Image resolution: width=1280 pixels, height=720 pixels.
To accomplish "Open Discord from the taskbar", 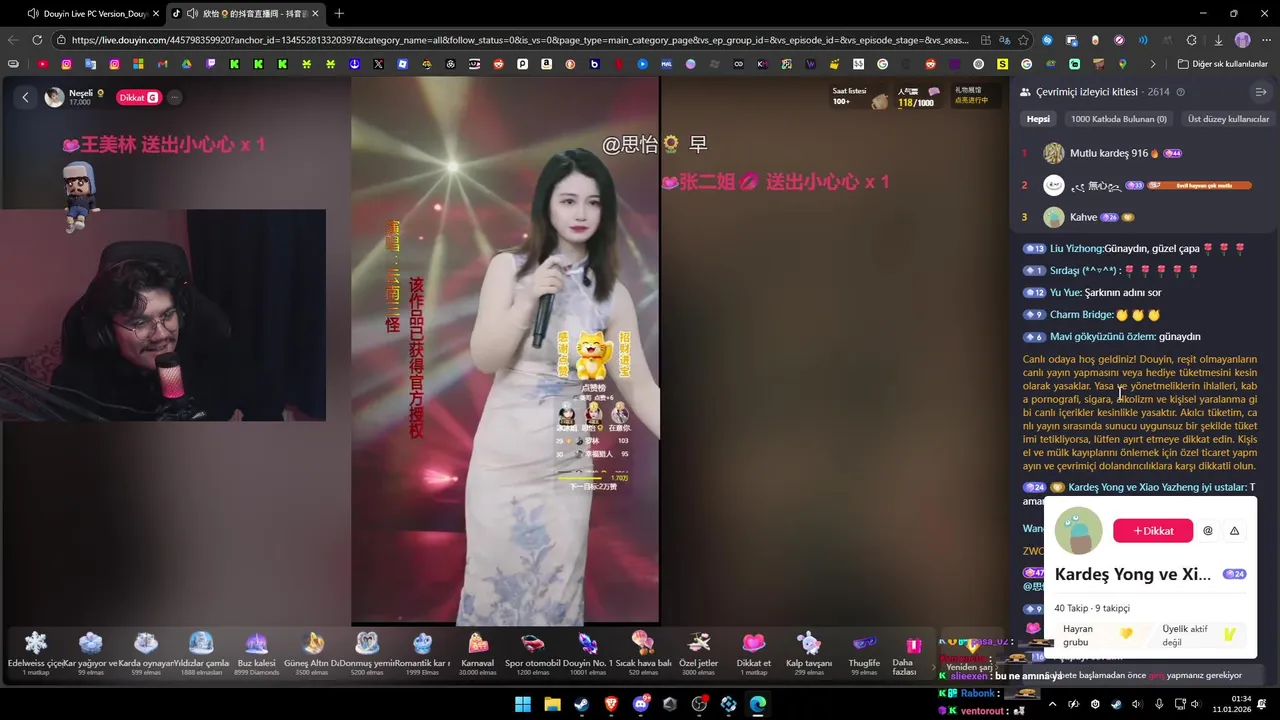I will pyautogui.click(x=641, y=704).
